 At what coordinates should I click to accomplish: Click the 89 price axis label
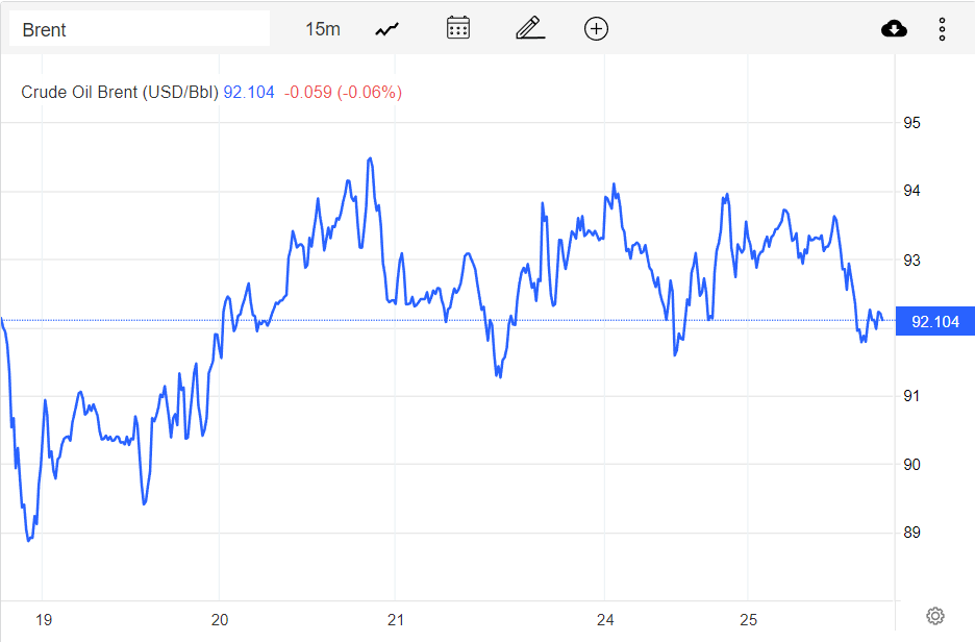pos(912,532)
